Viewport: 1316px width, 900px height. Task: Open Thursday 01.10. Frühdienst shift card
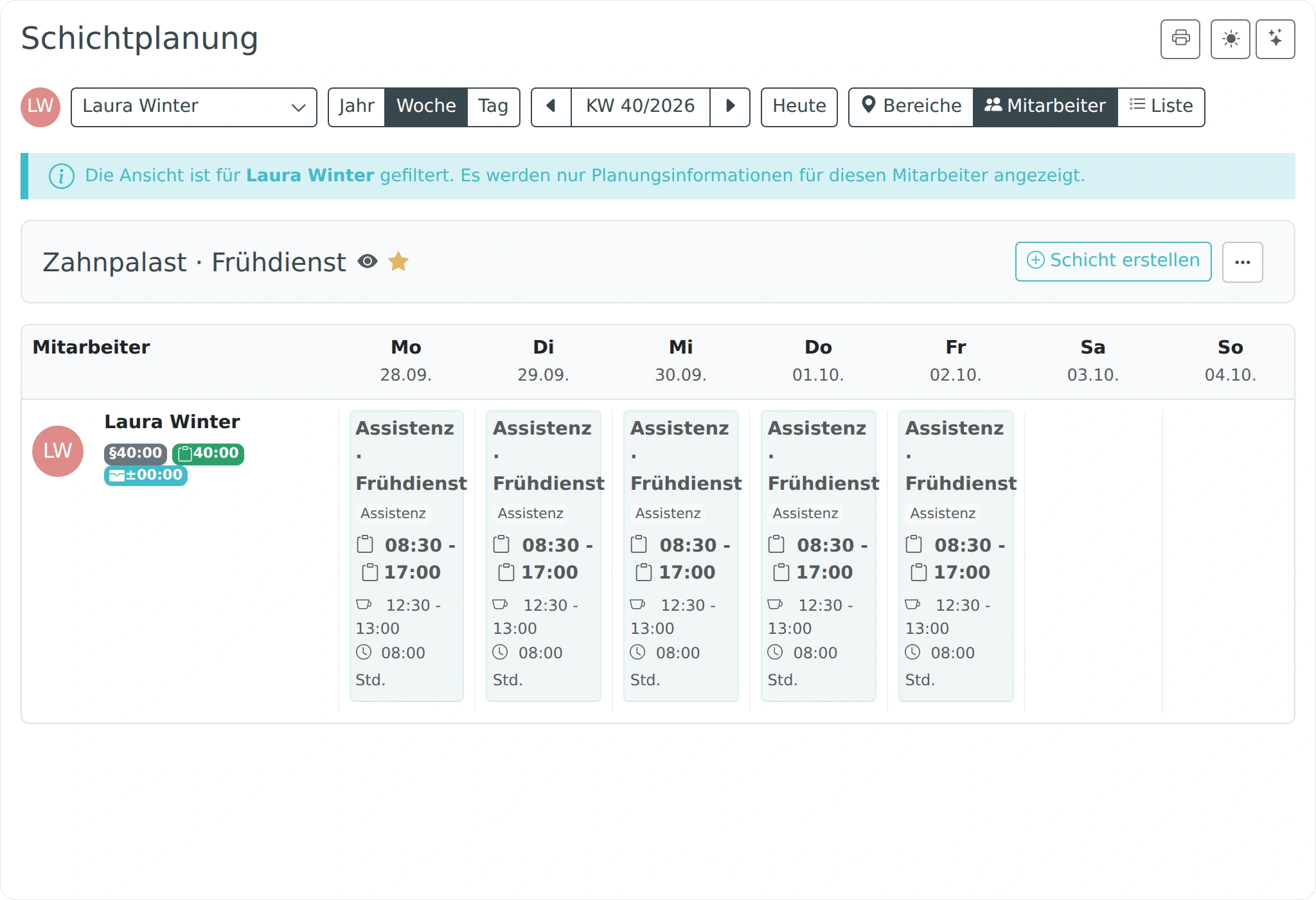click(819, 556)
